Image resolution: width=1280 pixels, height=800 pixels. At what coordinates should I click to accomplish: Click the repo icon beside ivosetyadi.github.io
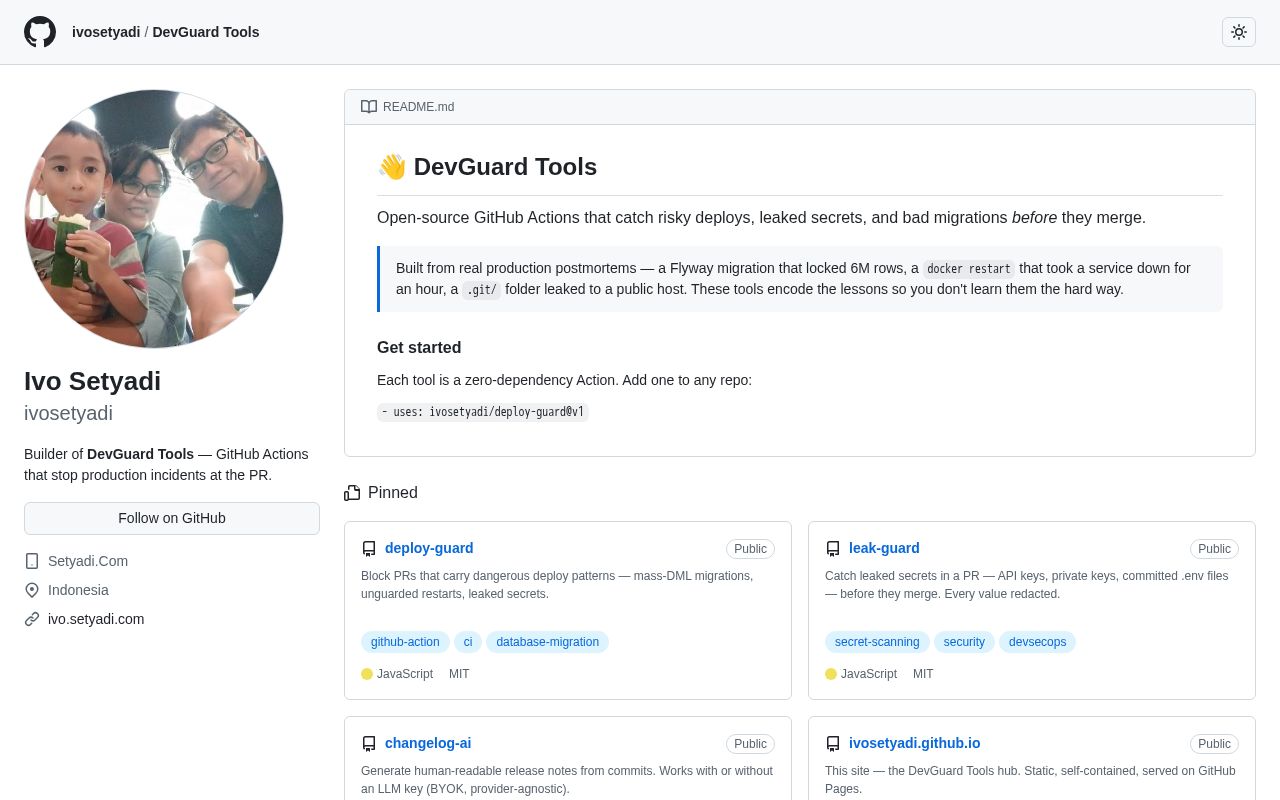click(x=833, y=744)
